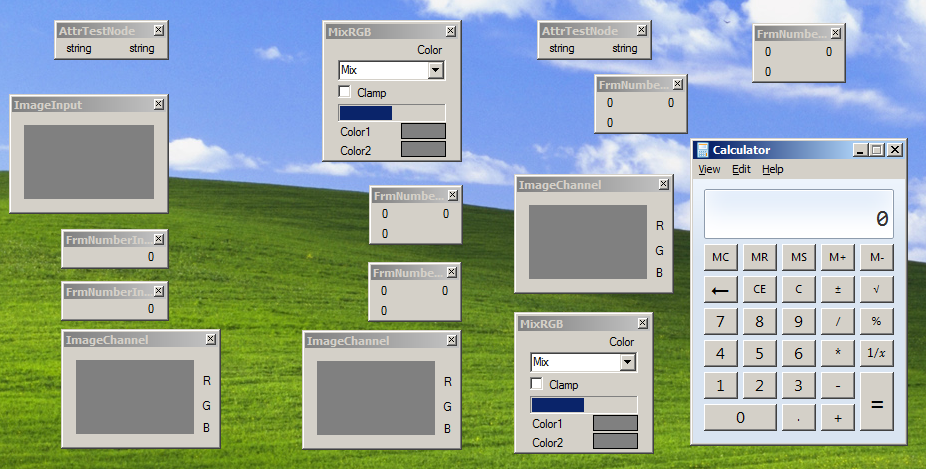The image size is (926, 469).
Task: Click the divide key in Calculator
Action: pos(837,321)
